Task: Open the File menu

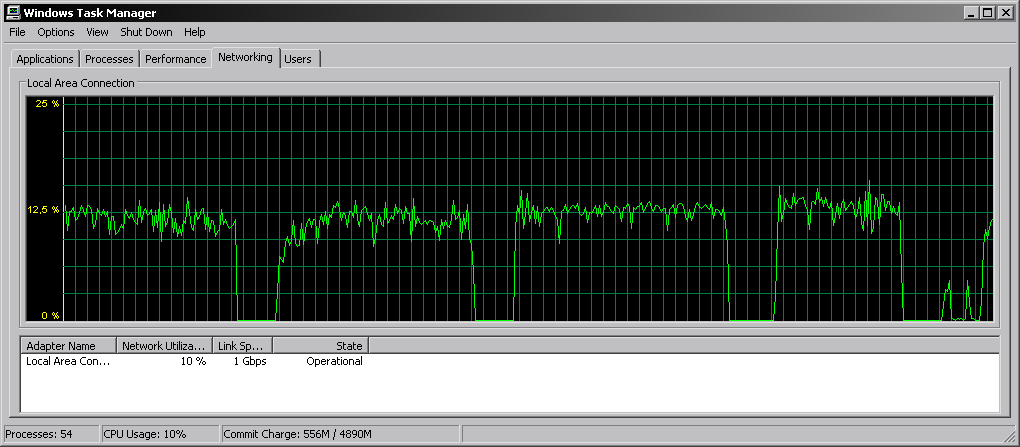Action: point(18,32)
